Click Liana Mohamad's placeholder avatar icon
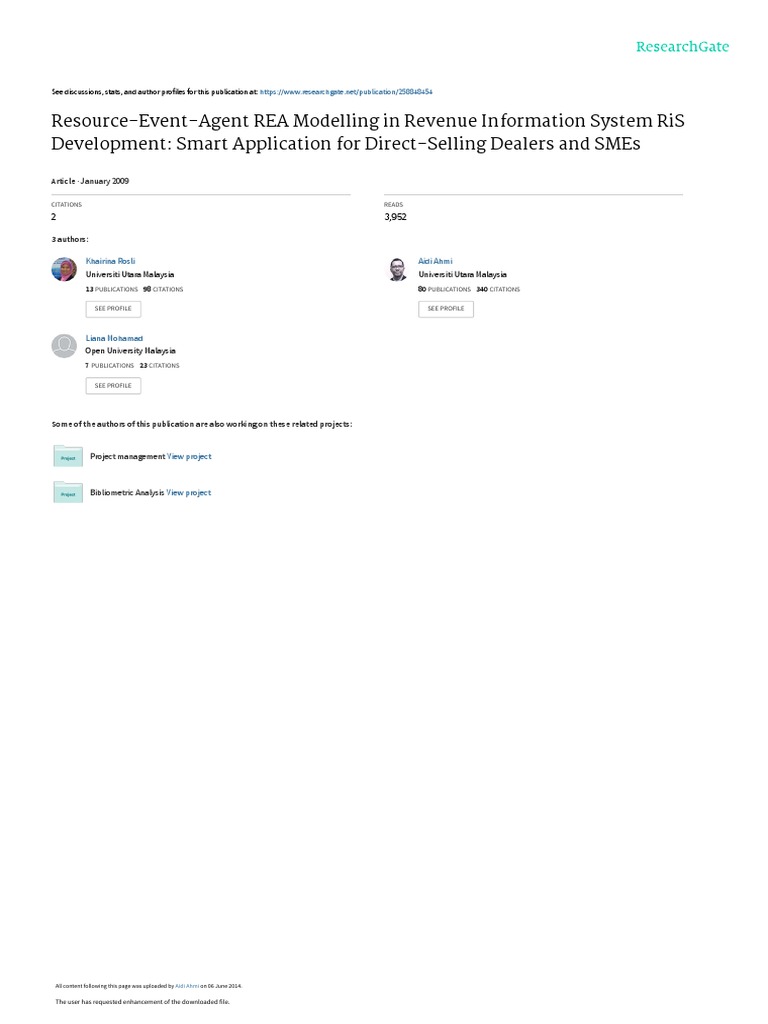The image size is (768, 1024). tap(64, 345)
